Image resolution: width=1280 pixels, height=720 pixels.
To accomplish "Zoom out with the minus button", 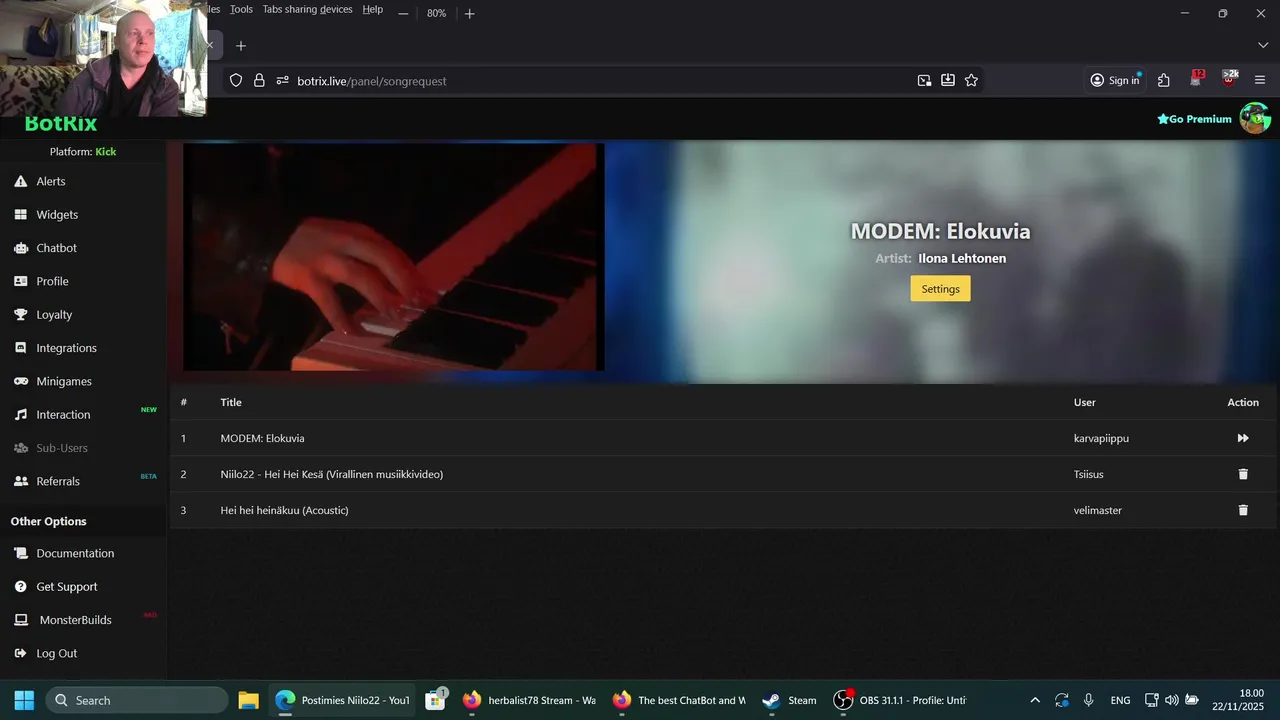I will [x=403, y=13].
